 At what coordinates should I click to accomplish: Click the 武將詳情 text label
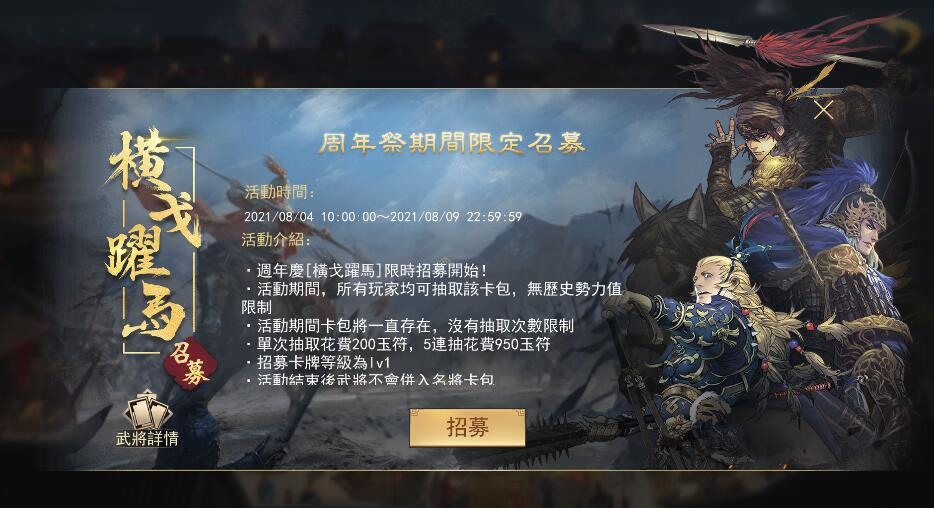click(x=147, y=439)
